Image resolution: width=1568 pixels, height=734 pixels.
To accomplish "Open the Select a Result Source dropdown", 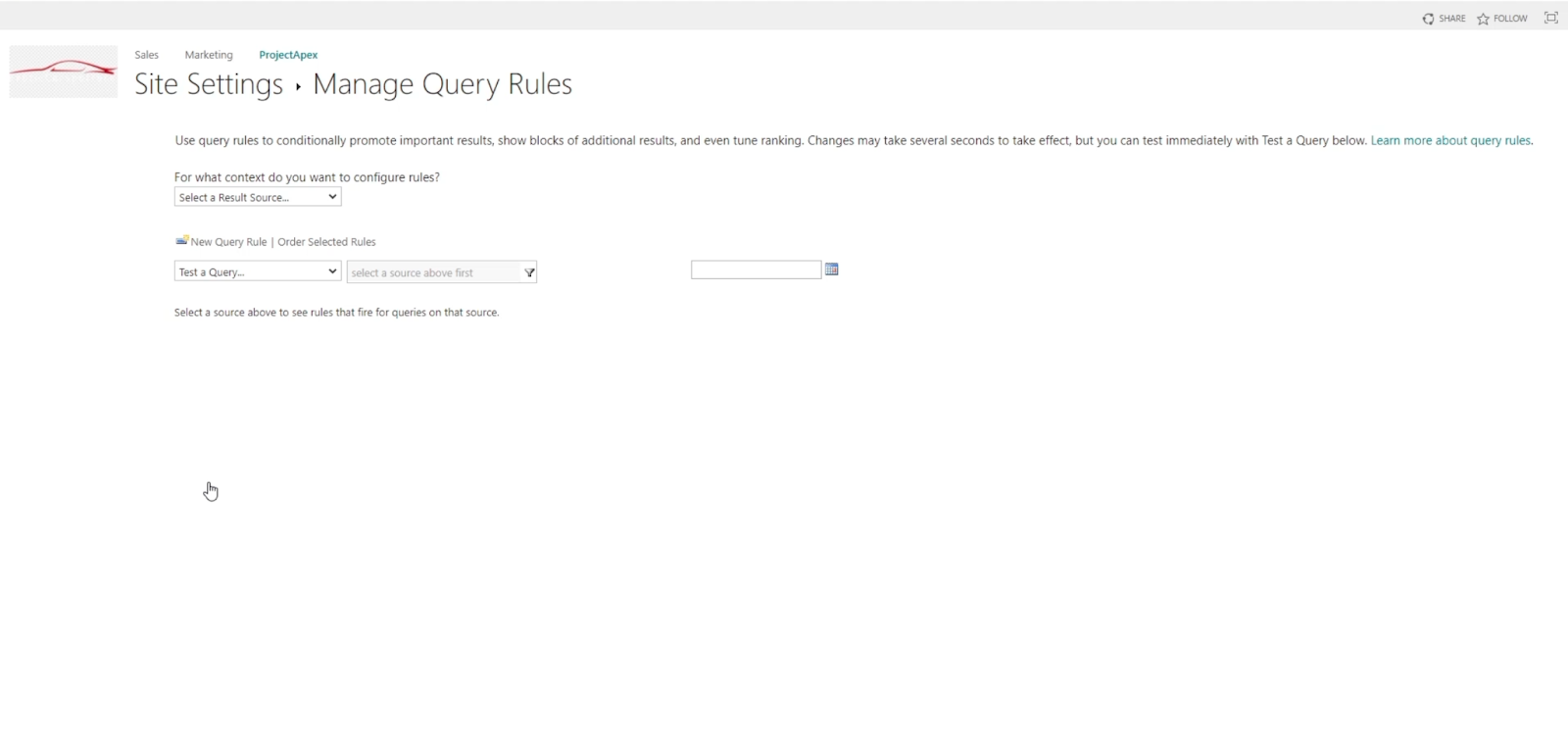I will click(x=258, y=197).
